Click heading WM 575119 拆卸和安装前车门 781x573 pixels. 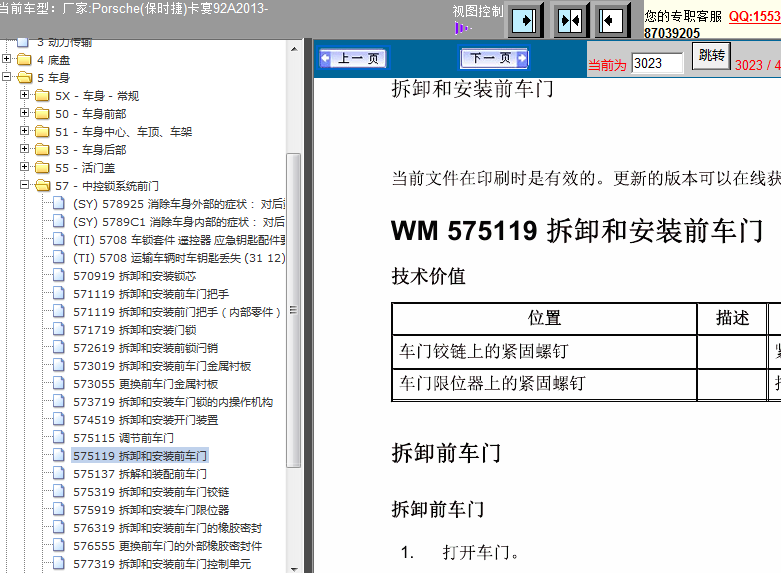577,231
